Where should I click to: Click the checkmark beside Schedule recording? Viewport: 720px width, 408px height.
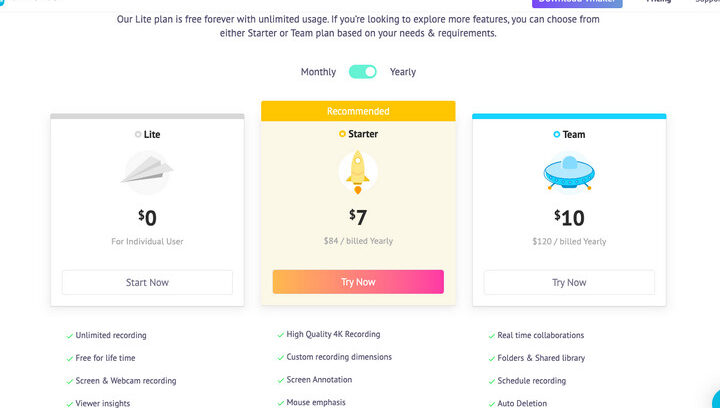(x=490, y=382)
